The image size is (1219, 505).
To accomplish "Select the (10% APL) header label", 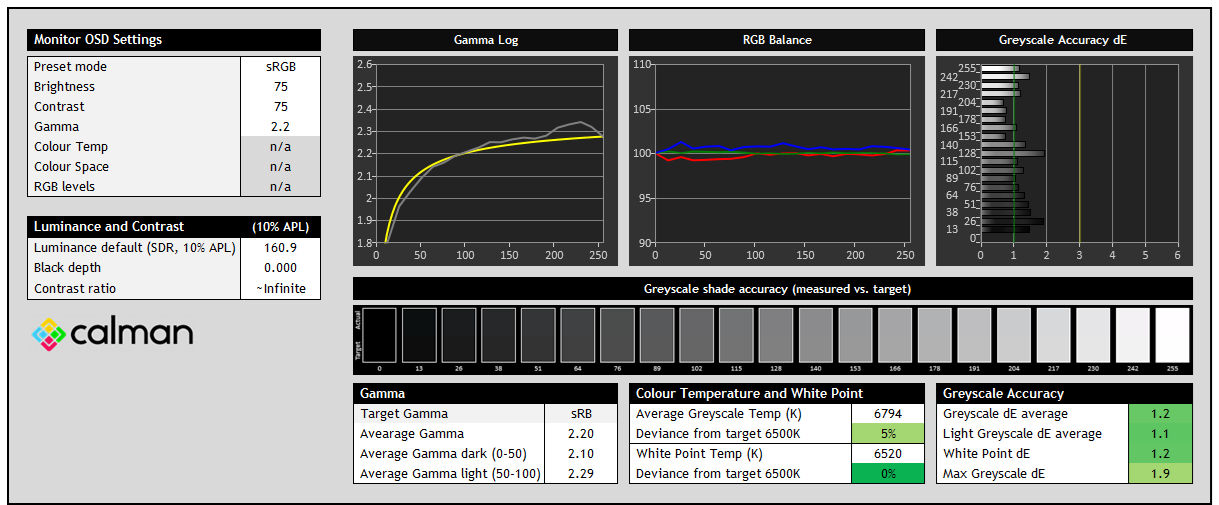I will pos(281,227).
